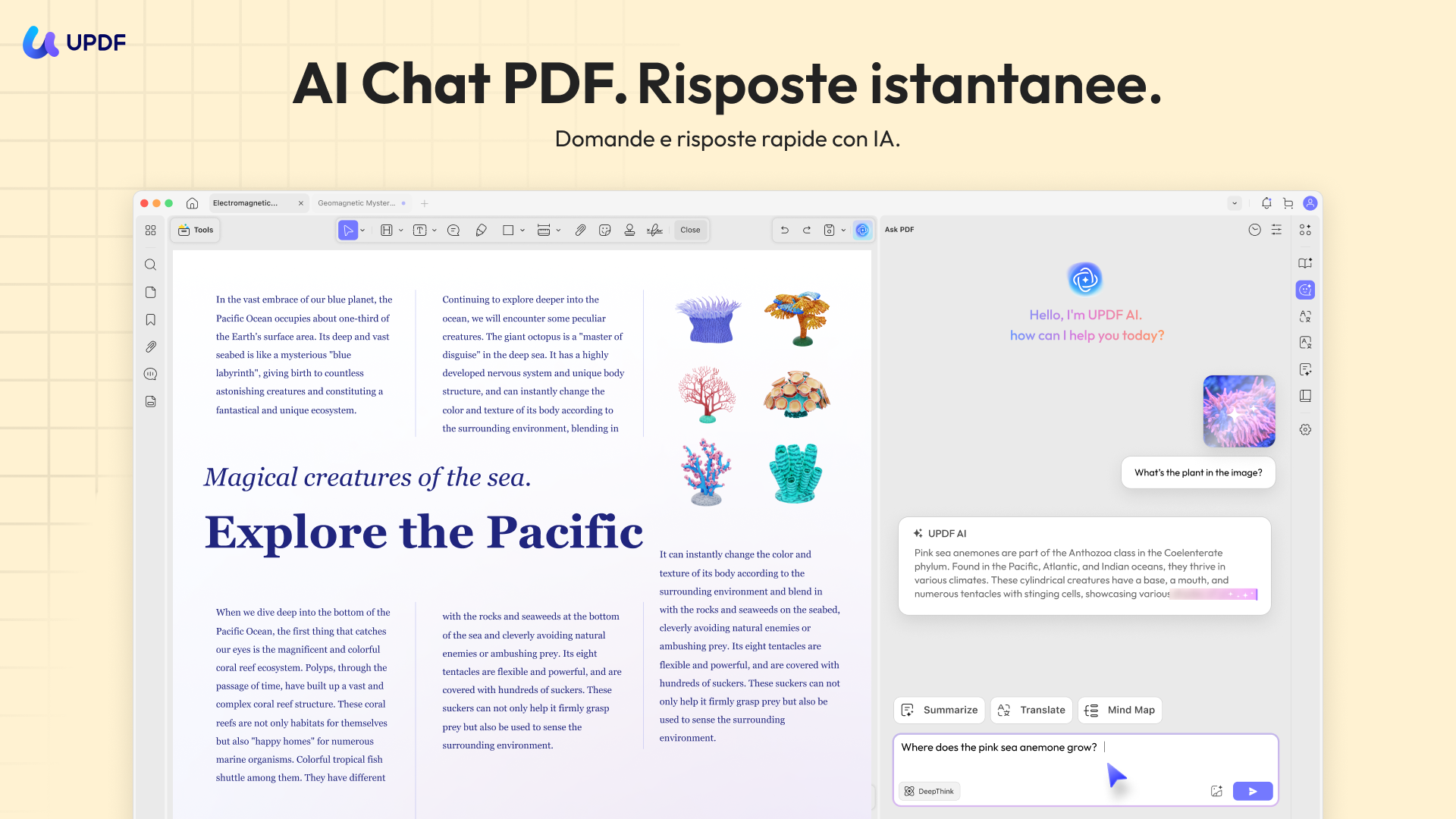
Task: Open translate selection icon in right sidebar
Action: [x=1305, y=316]
